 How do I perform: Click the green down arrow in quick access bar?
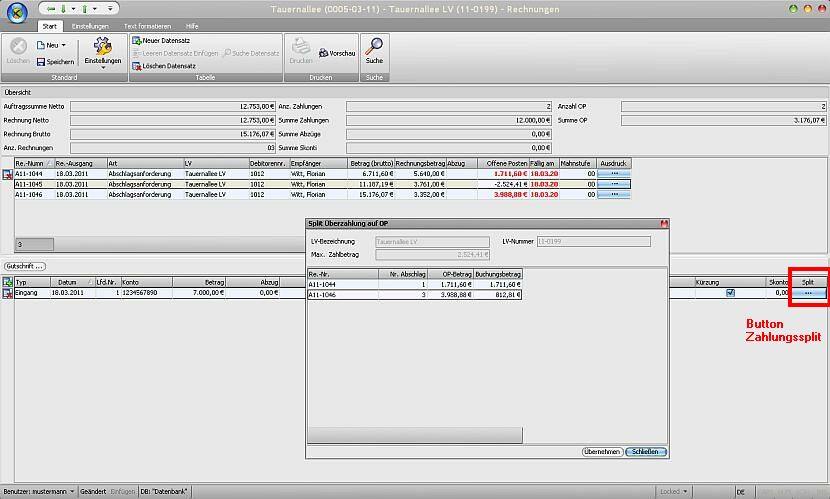pos(64,9)
